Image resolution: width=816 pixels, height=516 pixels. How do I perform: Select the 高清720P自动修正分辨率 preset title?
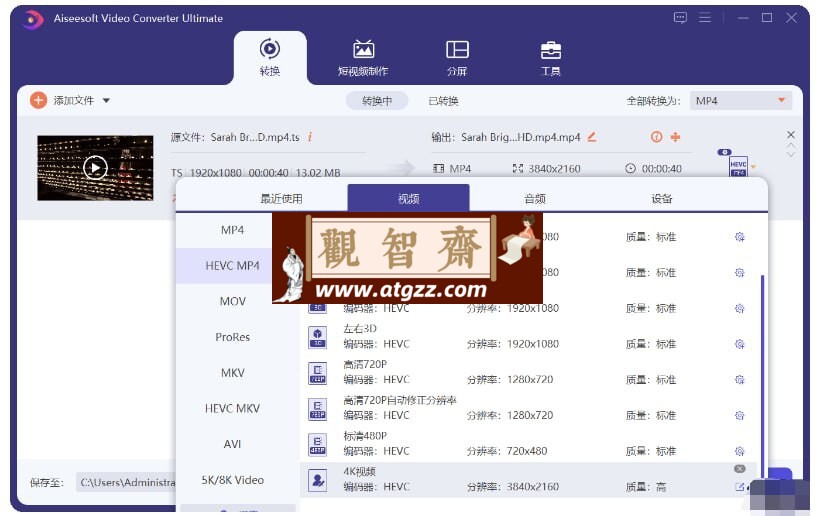[x=400, y=400]
